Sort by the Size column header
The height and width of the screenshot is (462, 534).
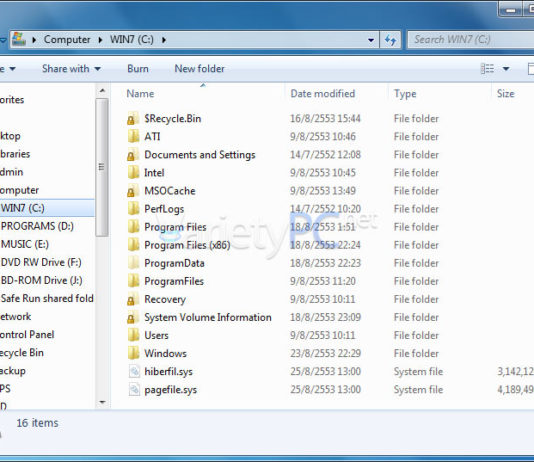[x=505, y=94]
